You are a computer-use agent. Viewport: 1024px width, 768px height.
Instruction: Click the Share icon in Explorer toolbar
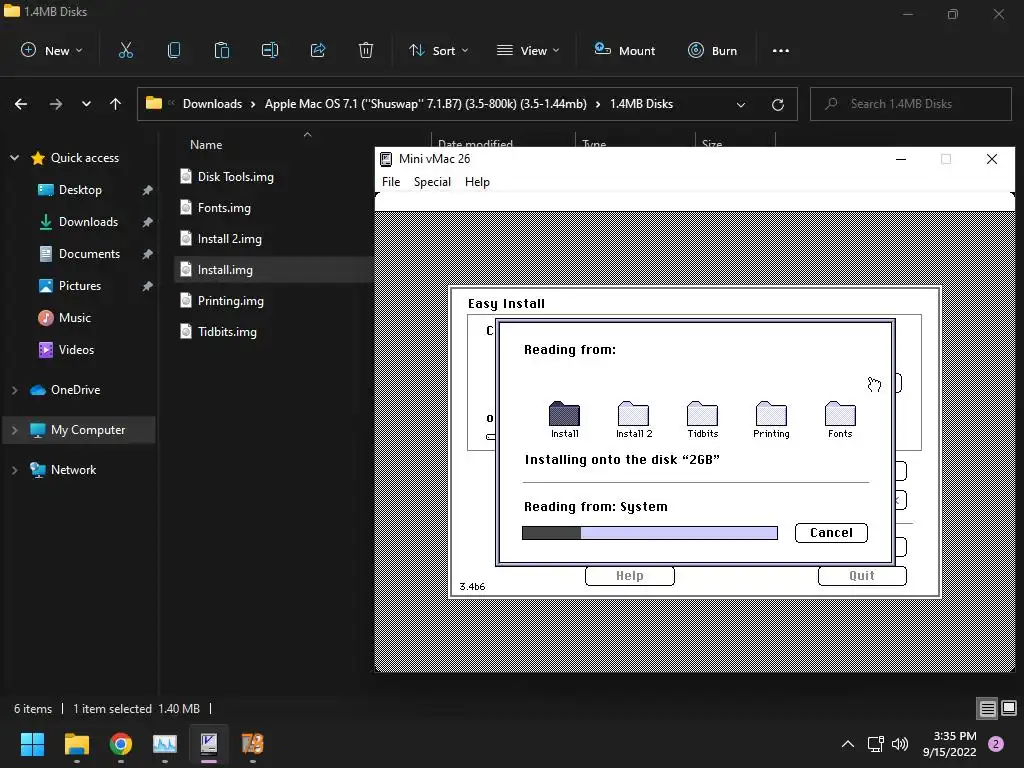tap(318, 50)
